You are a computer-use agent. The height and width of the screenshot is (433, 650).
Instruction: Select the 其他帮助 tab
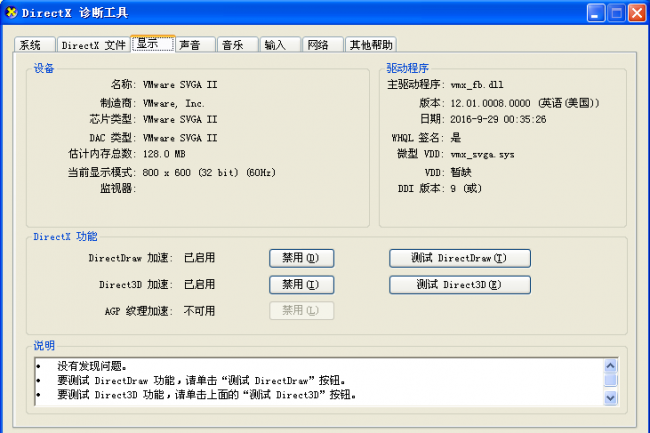click(371, 45)
